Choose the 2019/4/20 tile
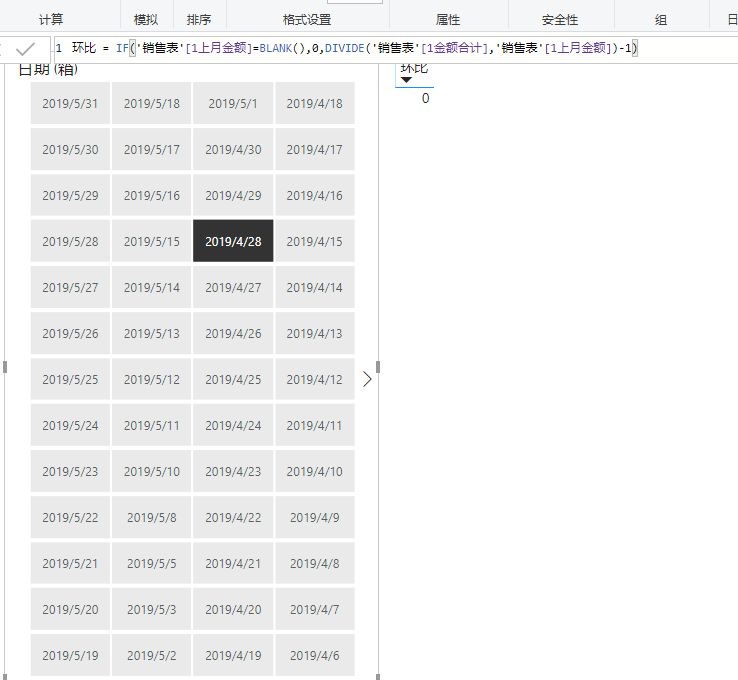Screen dimensions: 738x680 (x=233, y=609)
